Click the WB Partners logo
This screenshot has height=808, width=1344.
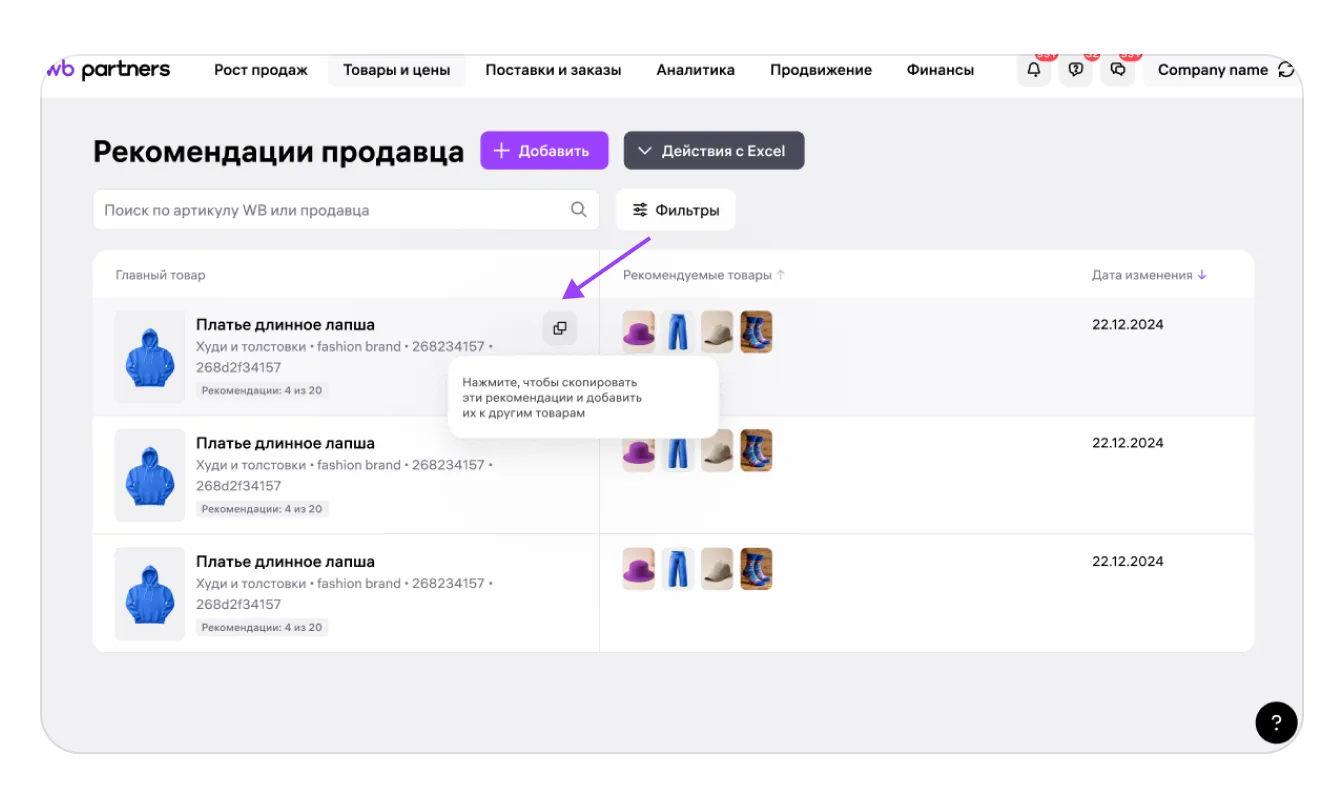[x=108, y=70]
